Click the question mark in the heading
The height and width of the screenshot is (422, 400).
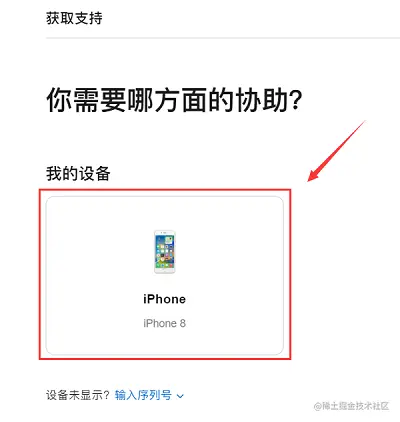295,100
